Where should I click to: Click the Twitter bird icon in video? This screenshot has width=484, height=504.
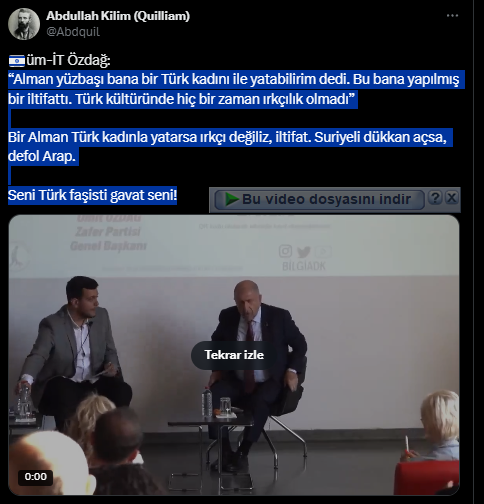click(x=304, y=252)
